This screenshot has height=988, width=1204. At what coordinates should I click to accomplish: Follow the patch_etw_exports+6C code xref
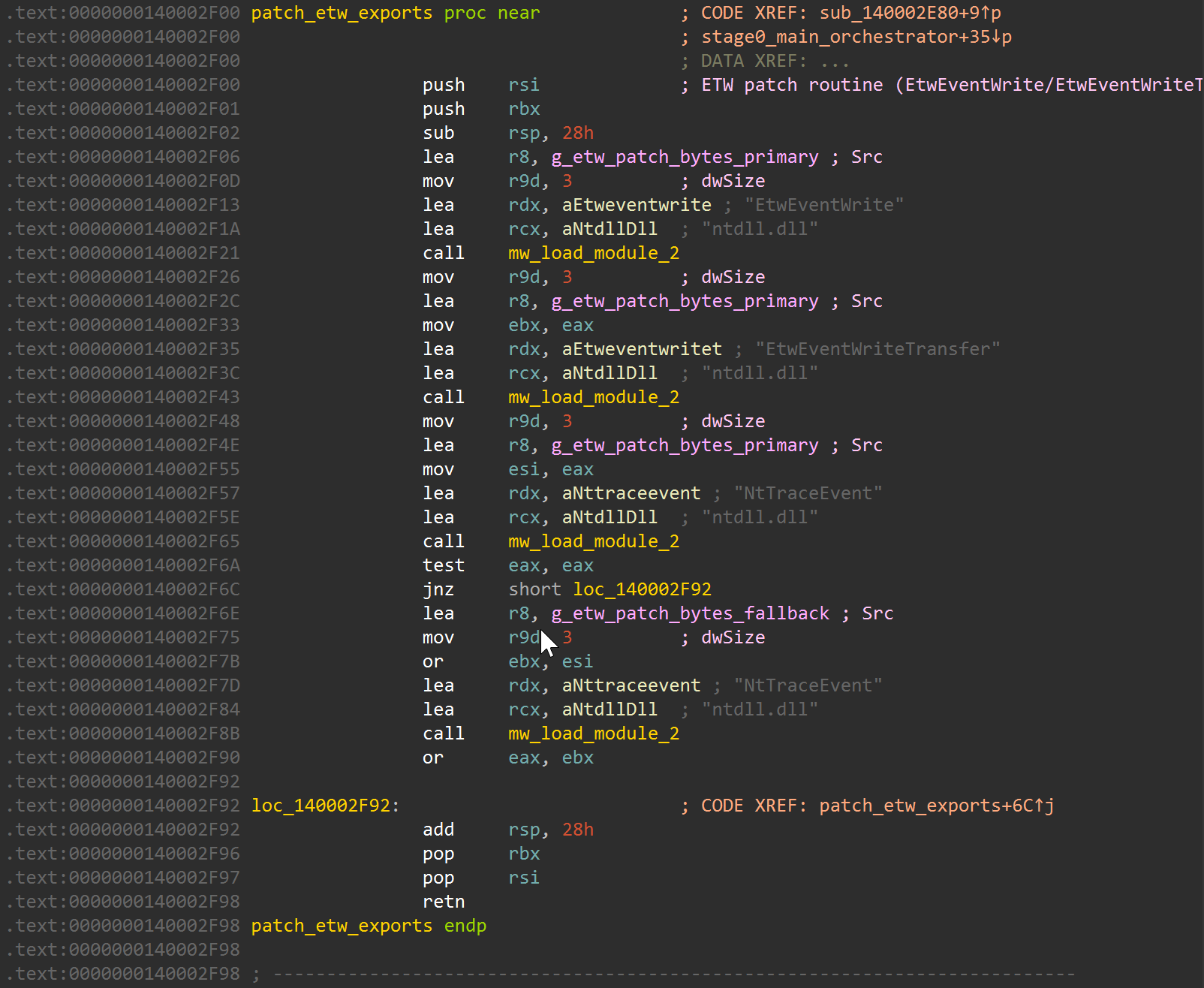click(x=935, y=806)
